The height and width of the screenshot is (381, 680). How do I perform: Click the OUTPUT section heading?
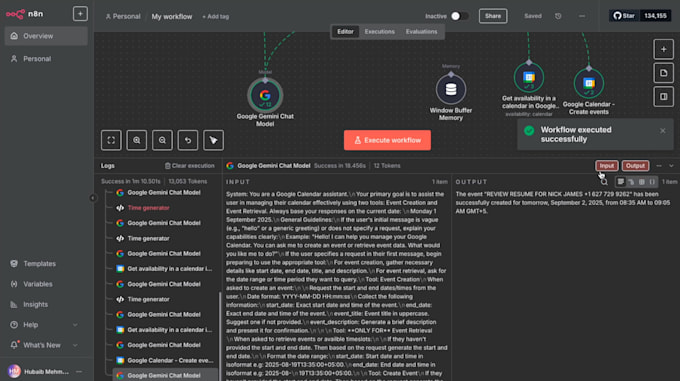[x=471, y=182]
